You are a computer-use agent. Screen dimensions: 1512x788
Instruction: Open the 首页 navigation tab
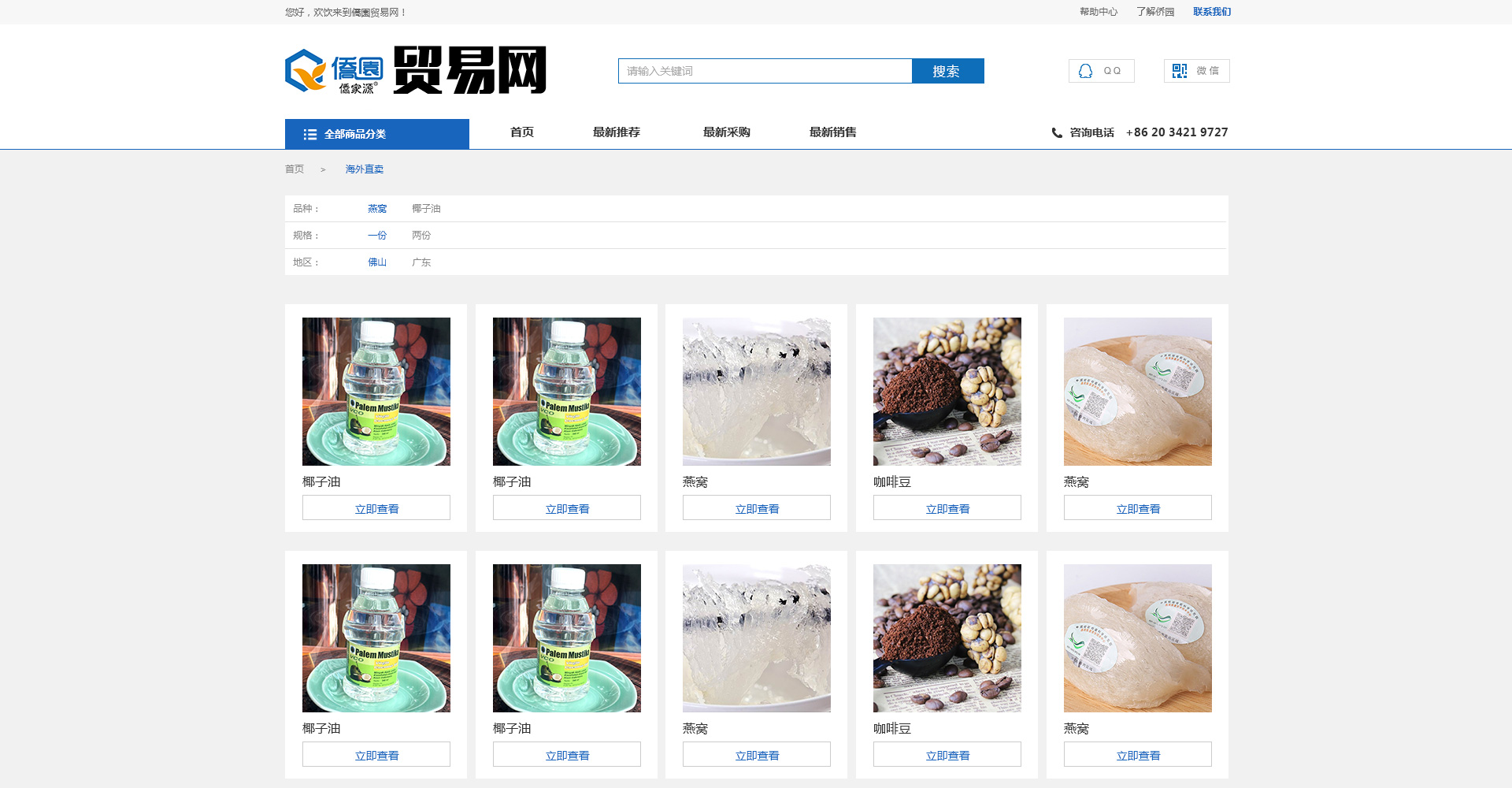tap(521, 132)
